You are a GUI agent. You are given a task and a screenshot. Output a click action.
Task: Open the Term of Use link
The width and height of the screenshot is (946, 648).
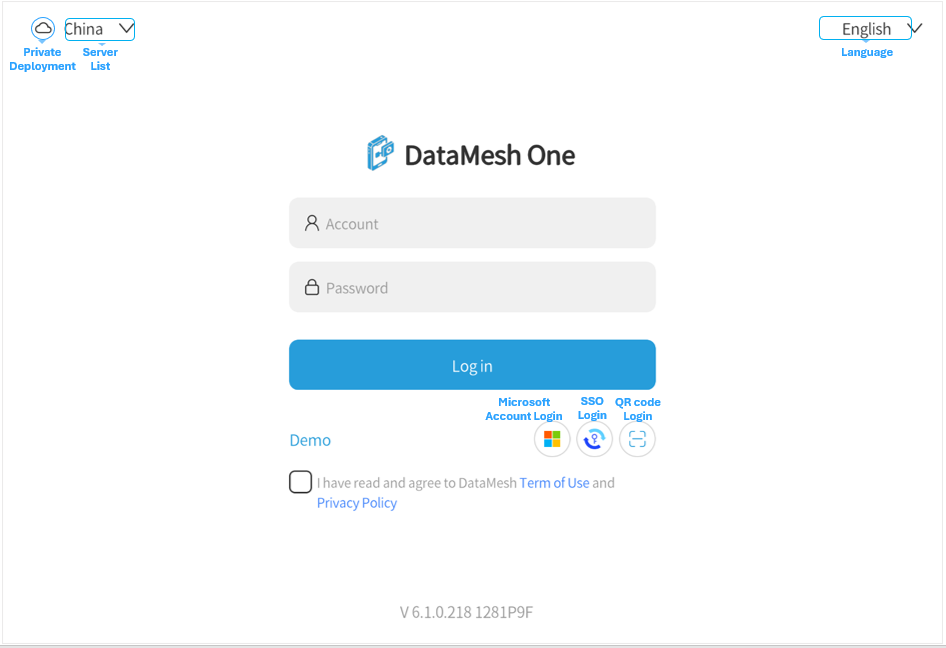(x=554, y=483)
